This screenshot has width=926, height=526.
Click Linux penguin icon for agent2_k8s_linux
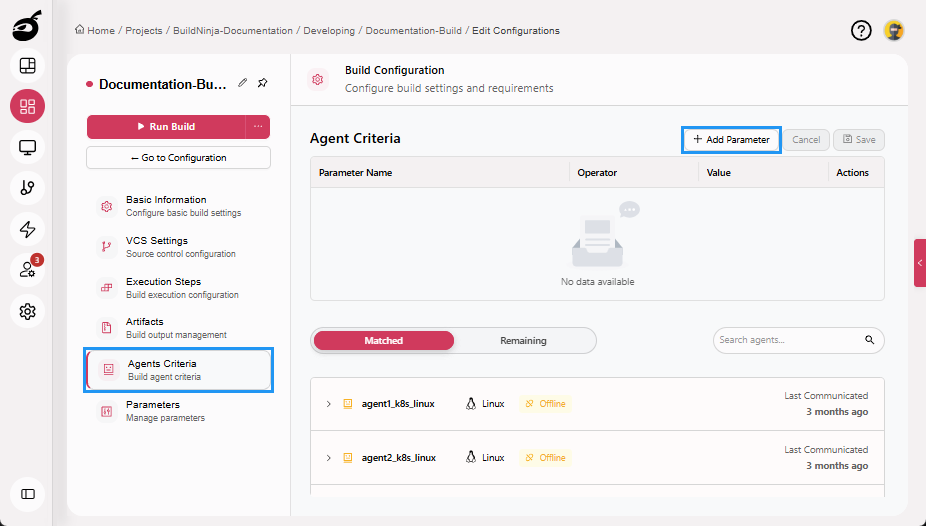471,458
